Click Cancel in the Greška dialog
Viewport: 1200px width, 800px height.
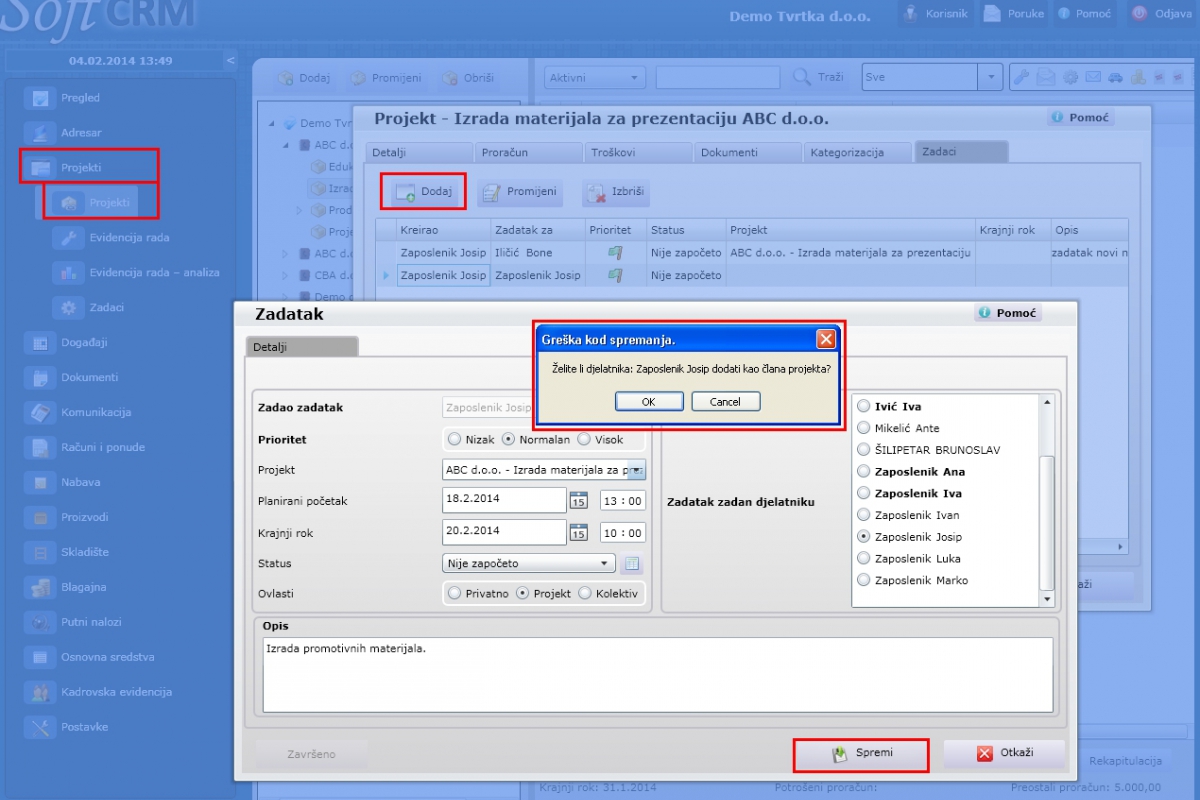point(726,401)
